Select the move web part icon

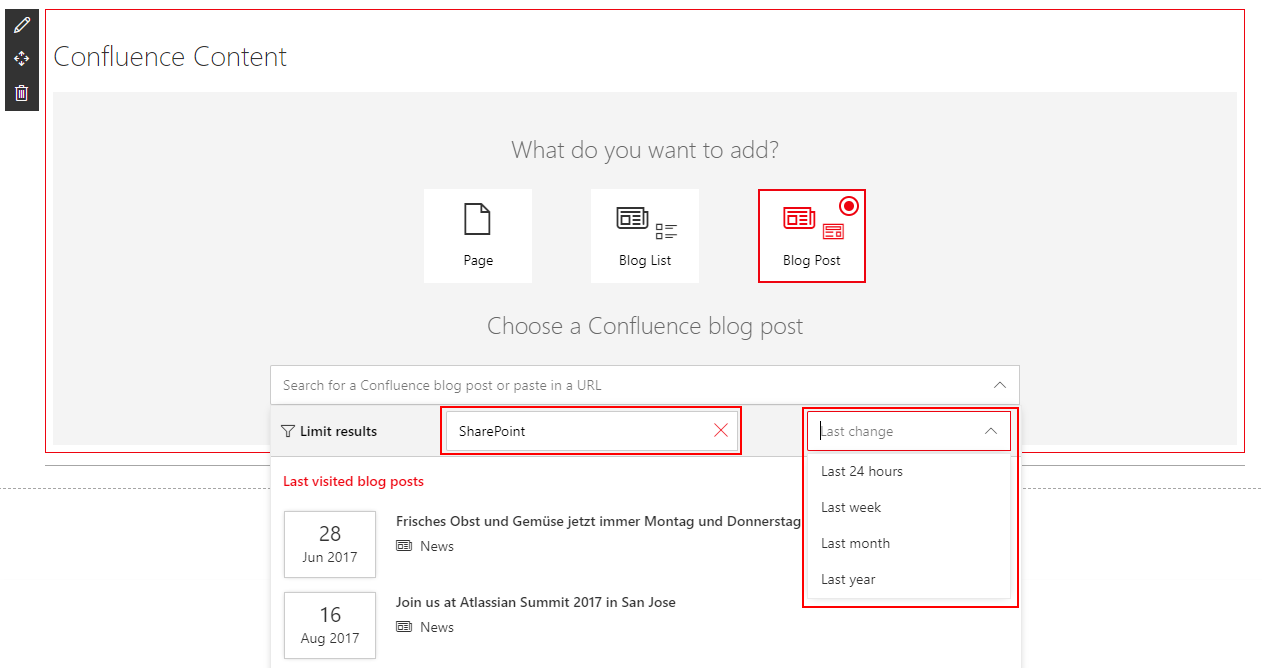coord(21,58)
